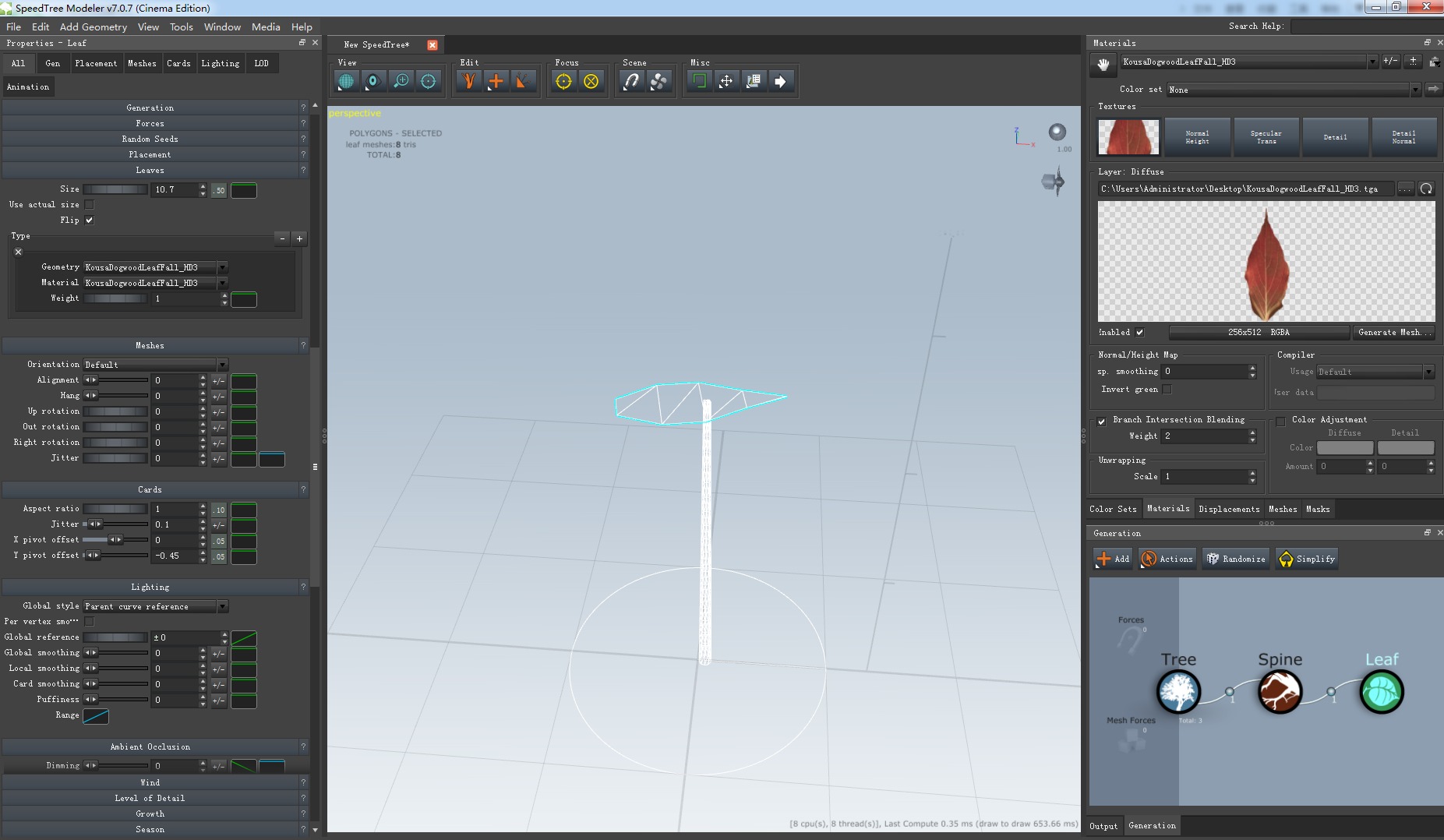The image size is (1444, 840).
Task: Click the zoom magnifier icon in View toolbar
Action: coord(401,81)
